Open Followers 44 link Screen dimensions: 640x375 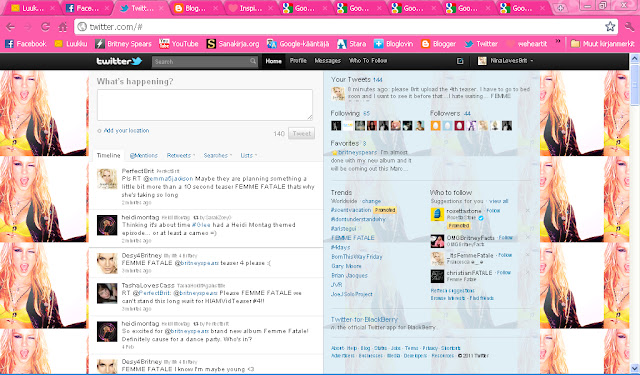[x=450, y=113]
